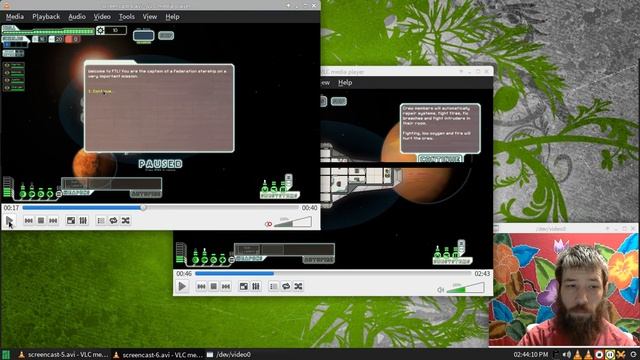Screen dimensions: 640x360
Task: Click the video area of screencast-5 player
Action: 160,112
